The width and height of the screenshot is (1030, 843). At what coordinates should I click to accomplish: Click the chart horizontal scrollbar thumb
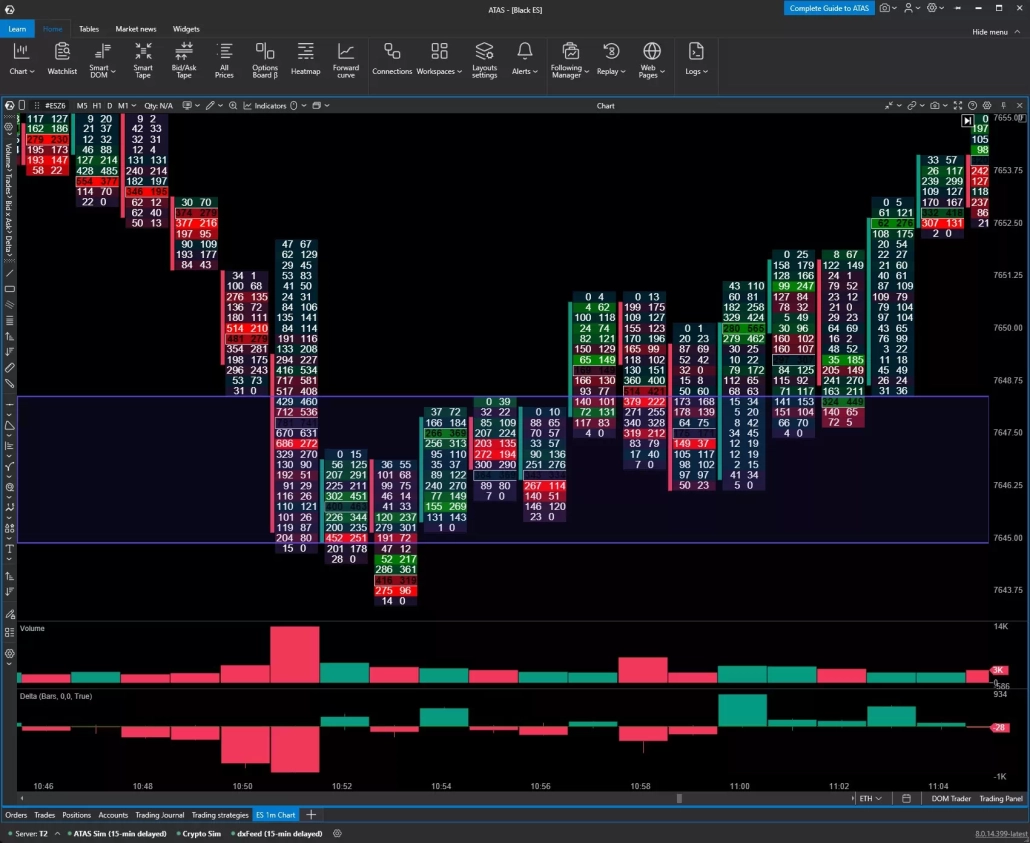(x=679, y=798)
